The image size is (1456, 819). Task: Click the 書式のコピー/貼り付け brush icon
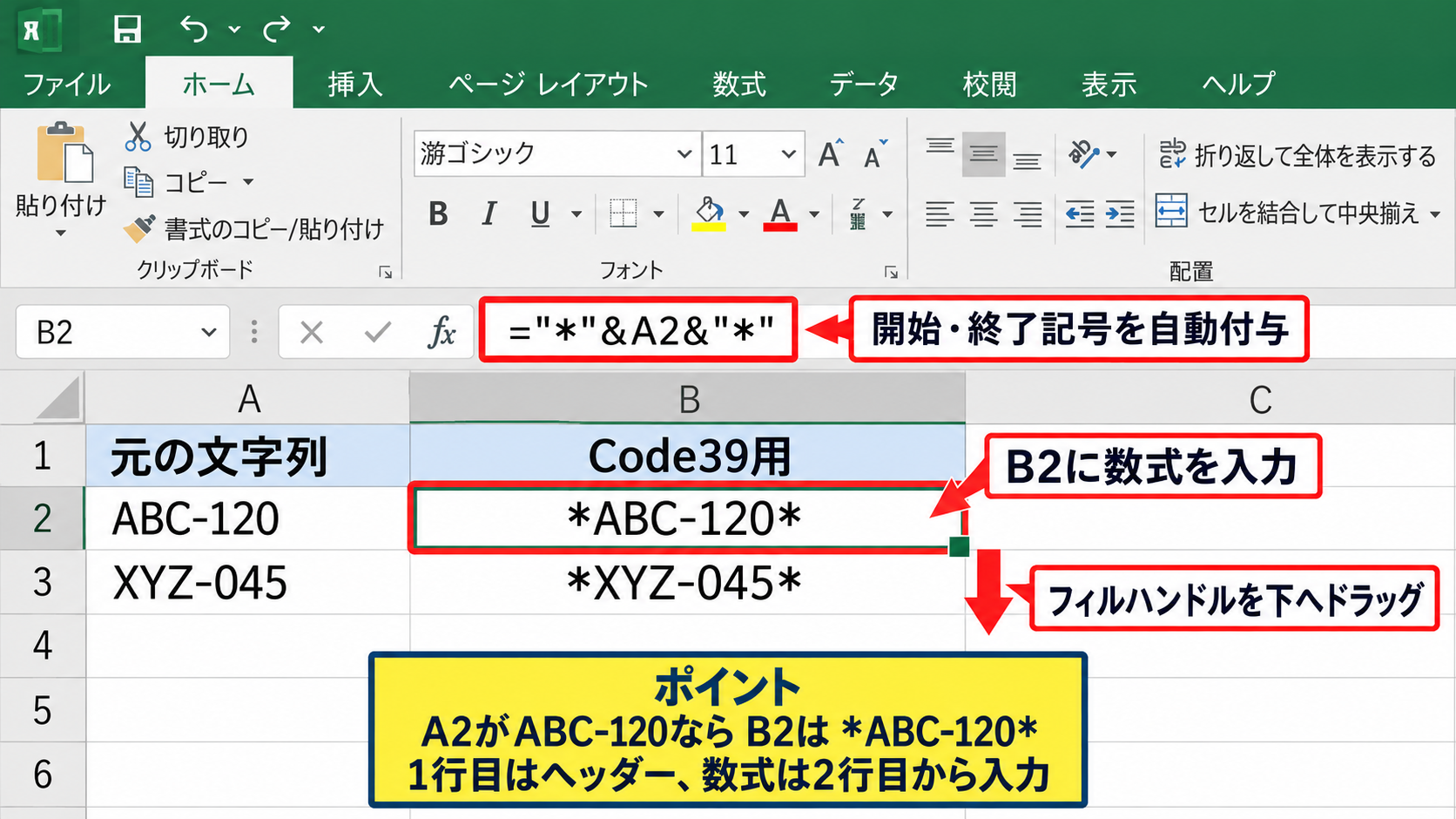pos(139,228)
